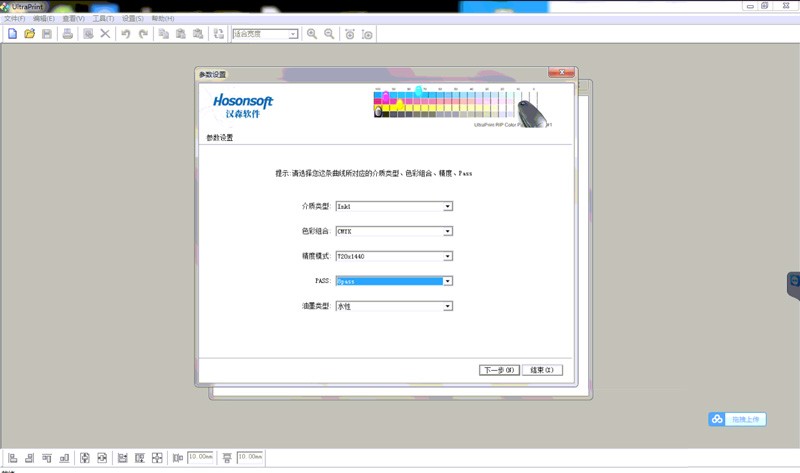Click the Save floppy disk icon

(47, 34)
